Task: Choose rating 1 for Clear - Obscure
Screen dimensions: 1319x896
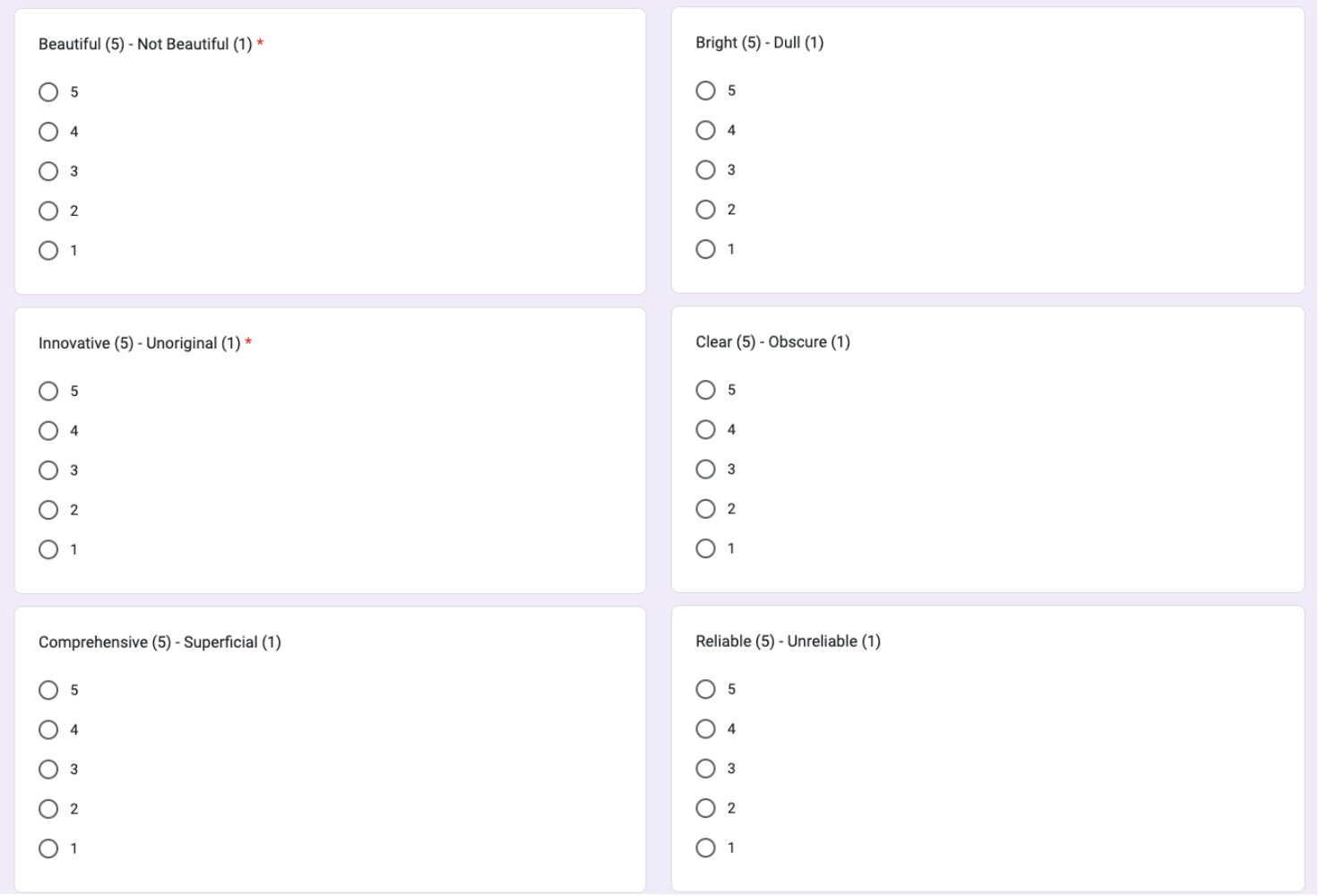Action: 706,548
